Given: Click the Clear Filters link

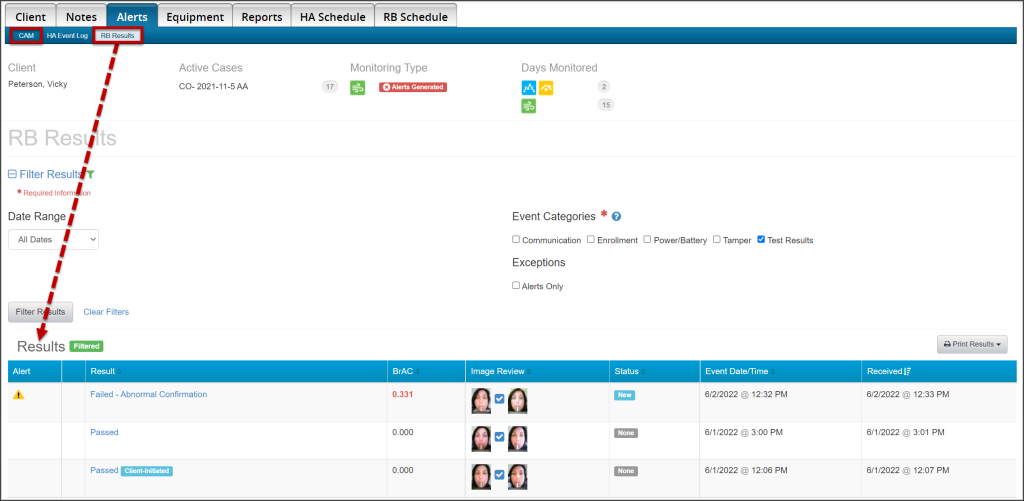Looking at the screenshot, I should (x=106, y=312).
